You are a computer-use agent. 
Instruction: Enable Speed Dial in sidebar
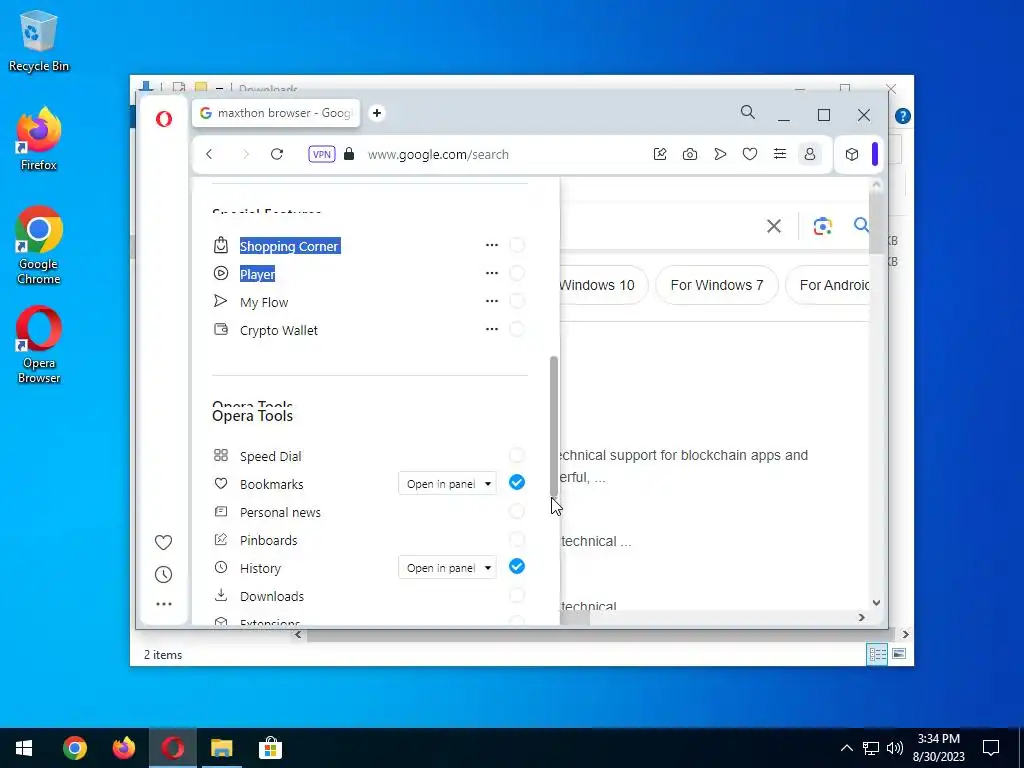click(x=517, y=455)
